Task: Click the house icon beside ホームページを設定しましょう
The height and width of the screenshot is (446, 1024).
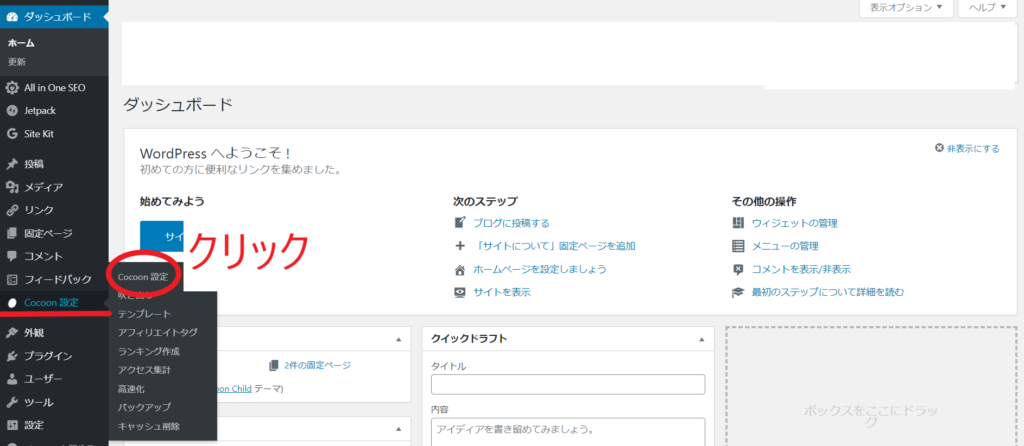Action: pyautogui.click(x=460, y=269)
